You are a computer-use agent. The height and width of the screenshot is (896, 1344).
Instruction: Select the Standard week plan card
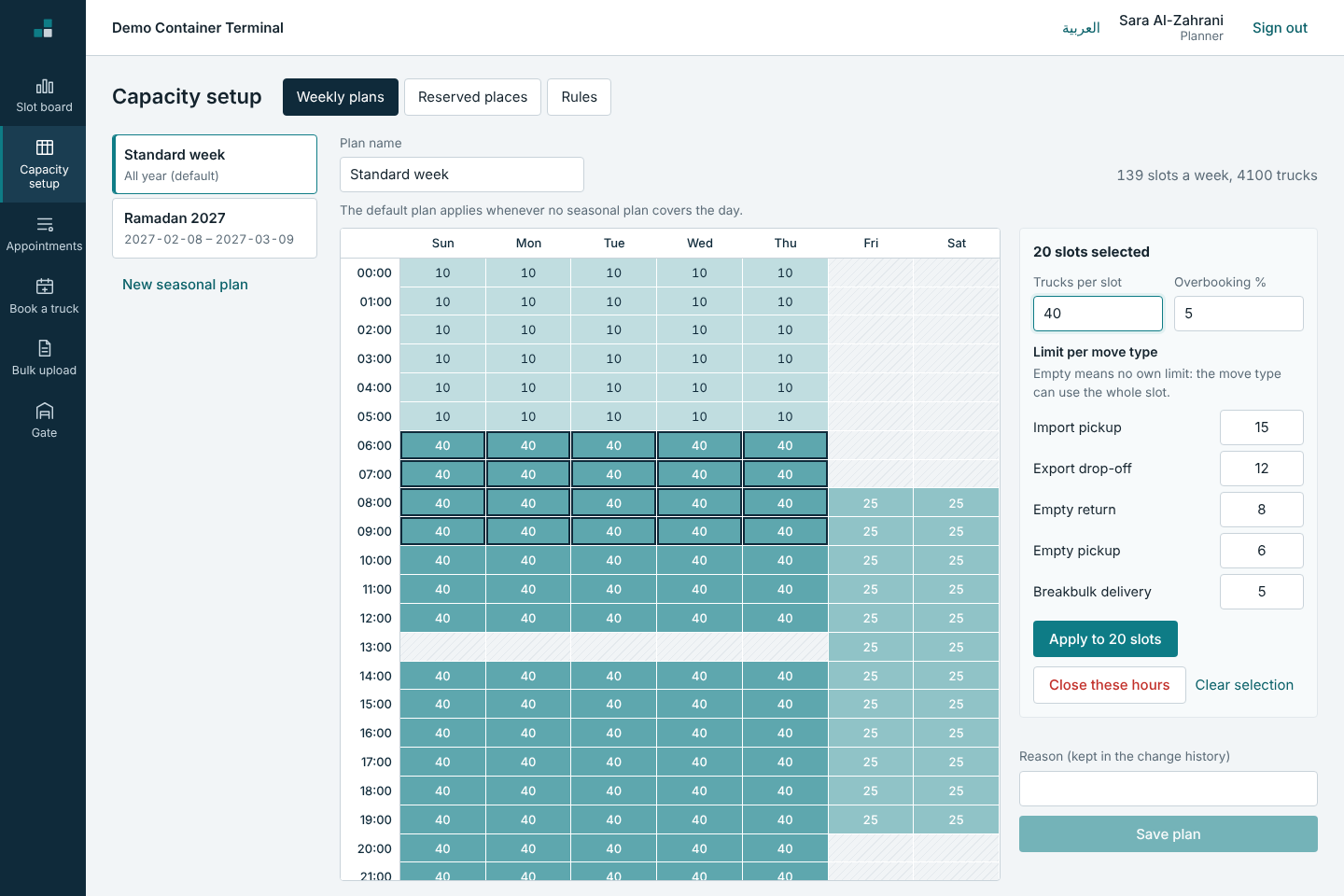[x=215, y=164]
